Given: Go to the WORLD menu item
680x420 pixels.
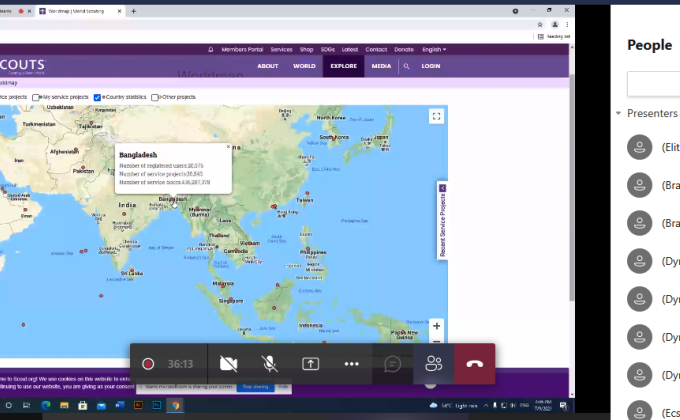Looking at the screenshot, I should click(304, 66).
